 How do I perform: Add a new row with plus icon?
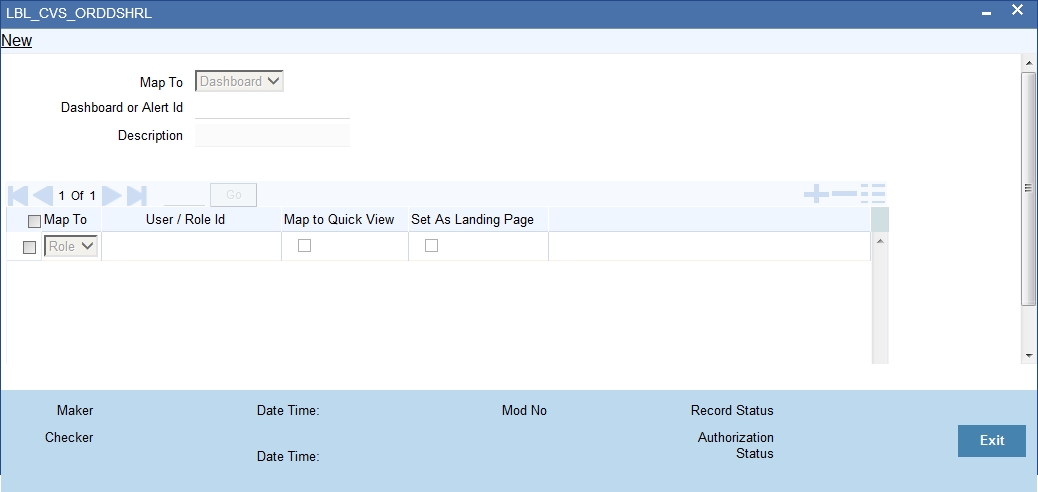pos(816,194)
